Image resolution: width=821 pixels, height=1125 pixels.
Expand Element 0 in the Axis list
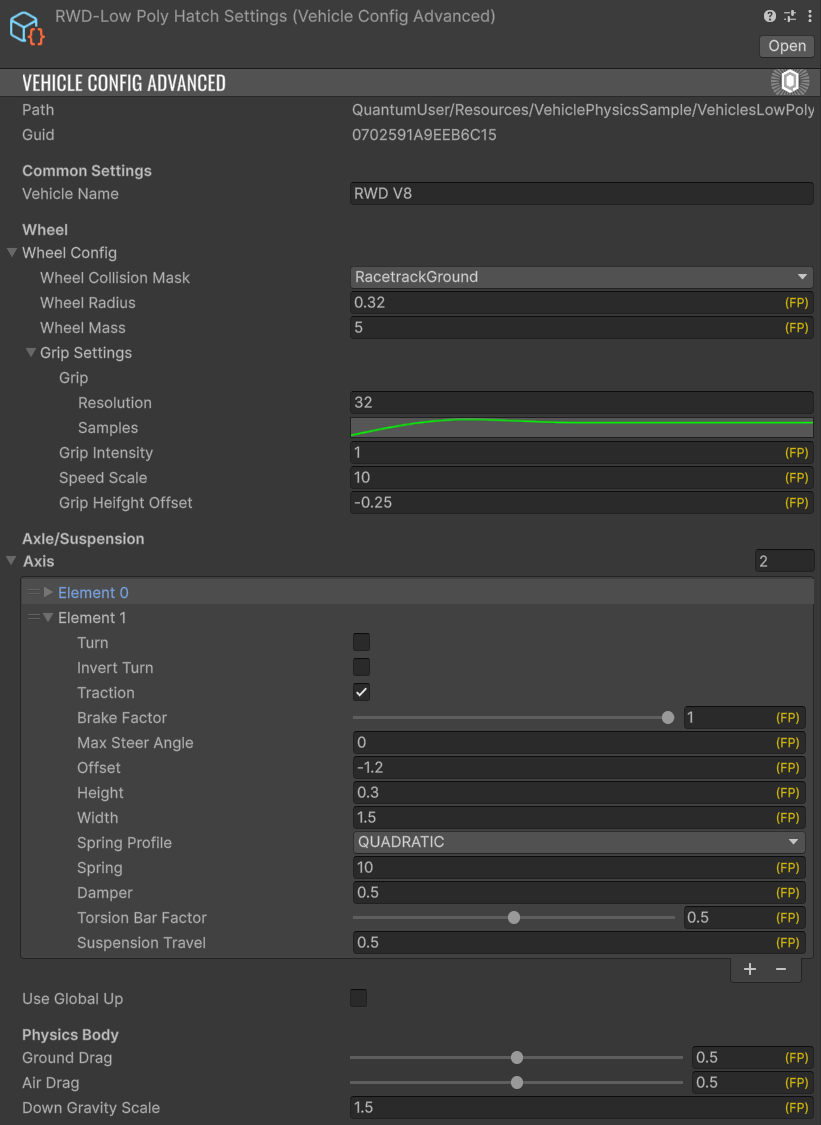point(48,593)
